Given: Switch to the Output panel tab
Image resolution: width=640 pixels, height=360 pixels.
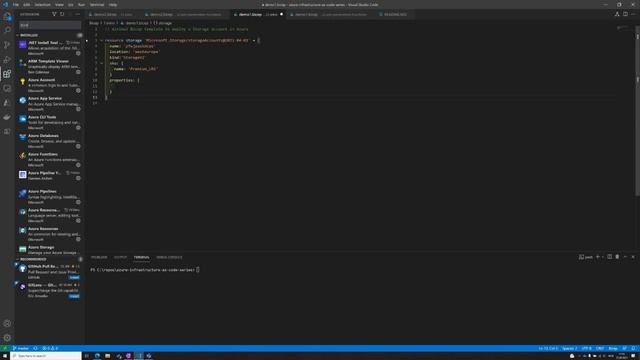Looking at the screenshot, I should 120,257.
